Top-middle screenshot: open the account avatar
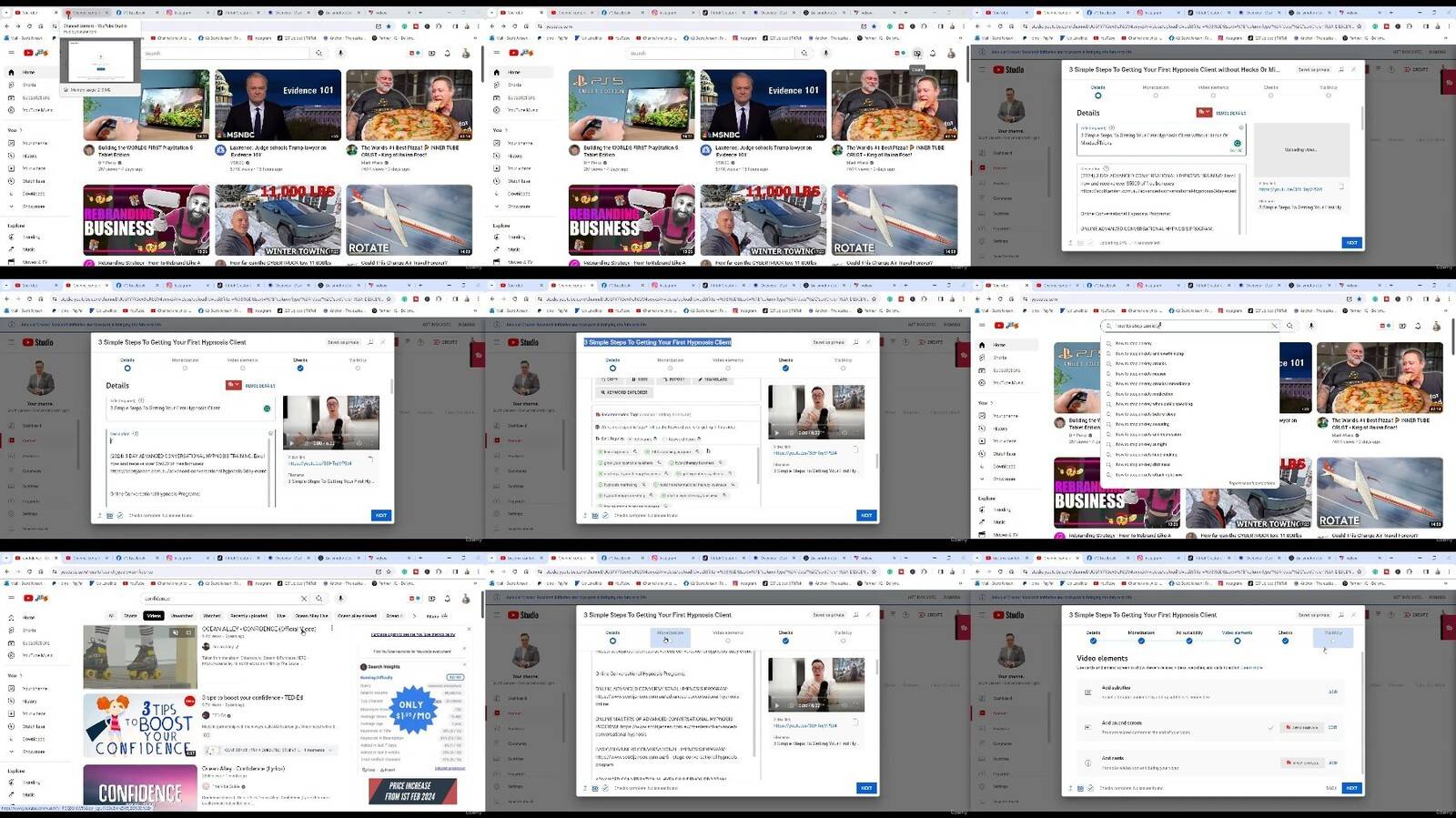Screen dimensions: 1456x818 (952, 53)
